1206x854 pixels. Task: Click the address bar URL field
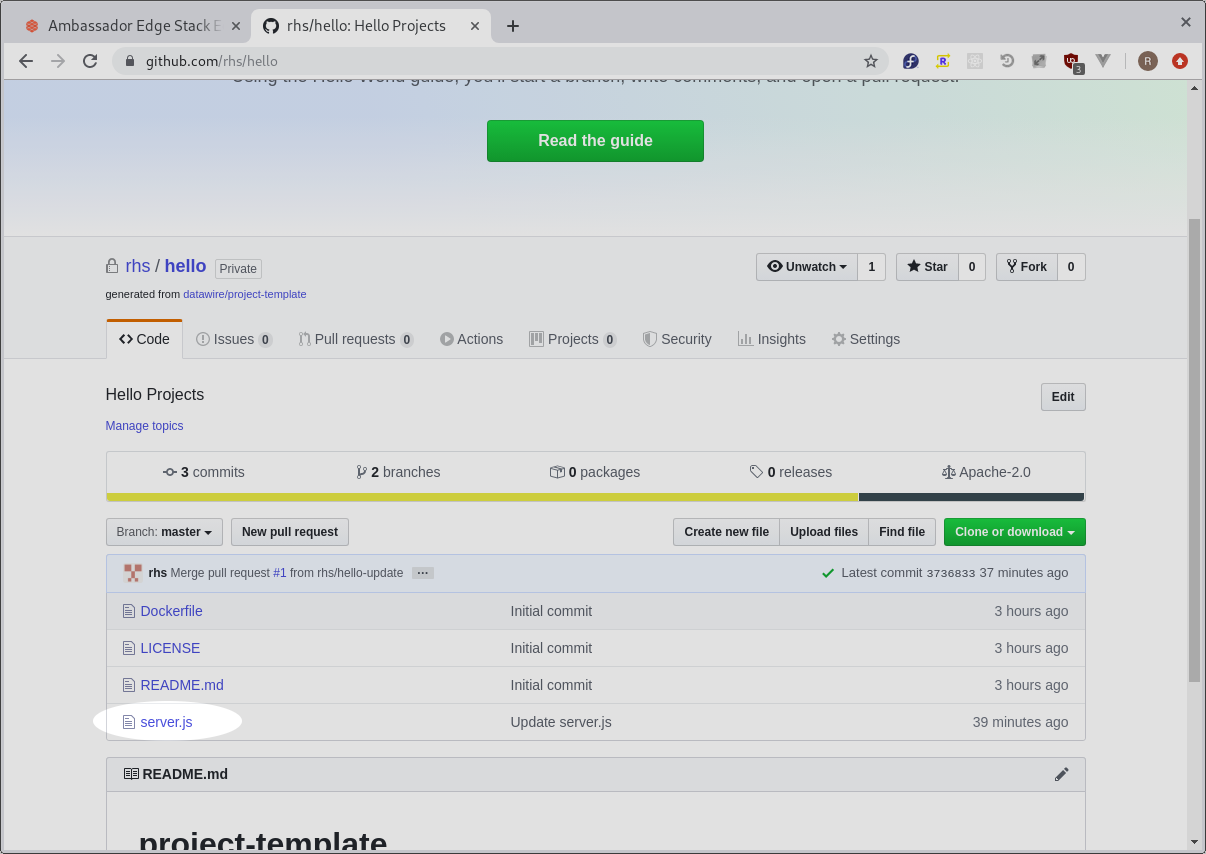500,61
